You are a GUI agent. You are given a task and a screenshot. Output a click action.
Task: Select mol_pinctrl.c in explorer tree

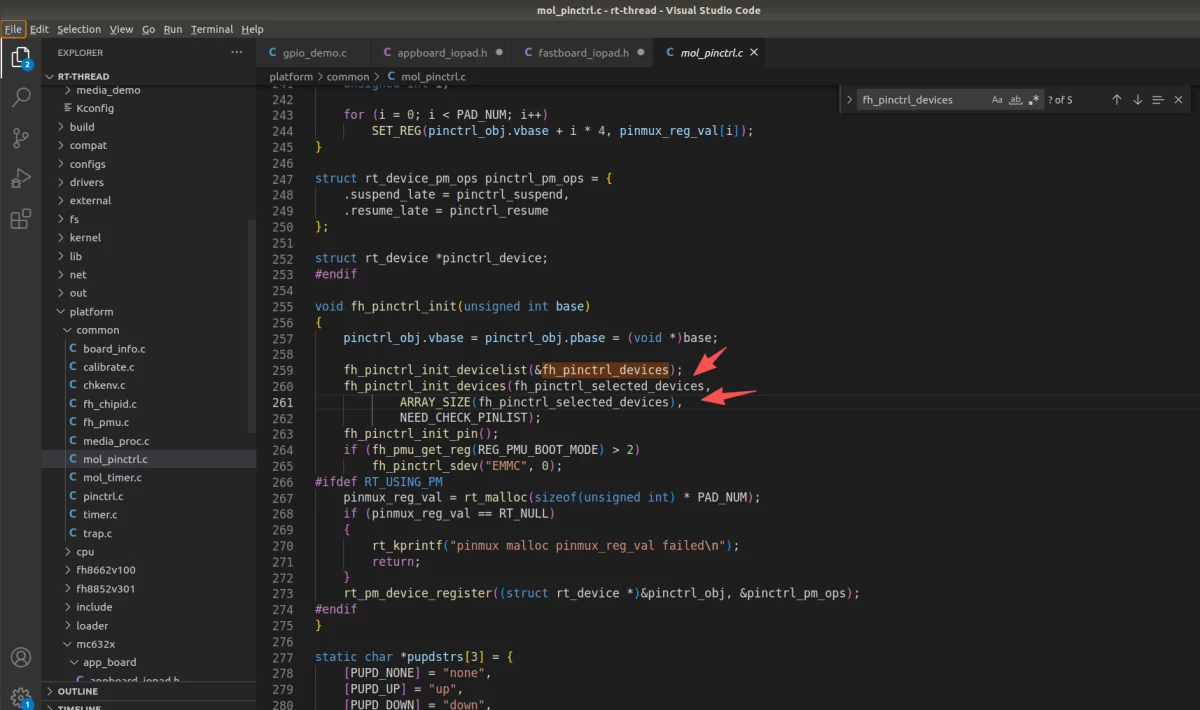coord(115,459)
